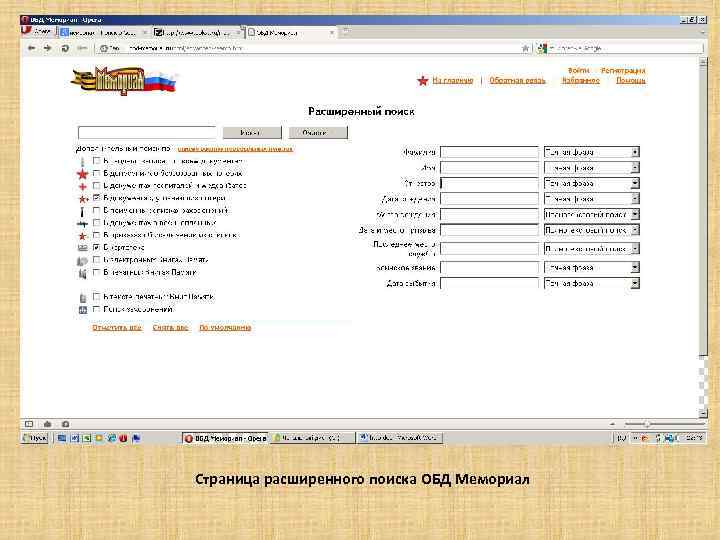The width and height of the screenshot is (720, 540).
Task: Open ОБД Мемориал - Opera taskbar item
Action: click(225, 439)
